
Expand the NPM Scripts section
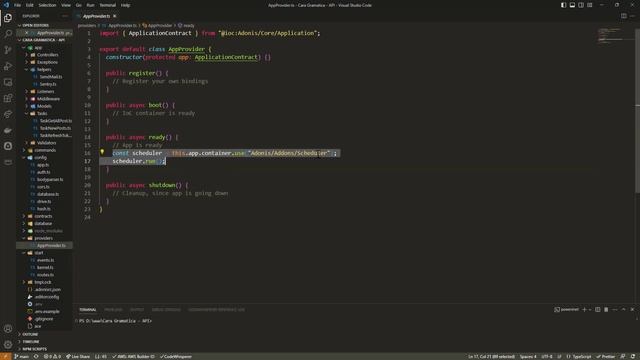pyautogui.click(x=44, y=349)
